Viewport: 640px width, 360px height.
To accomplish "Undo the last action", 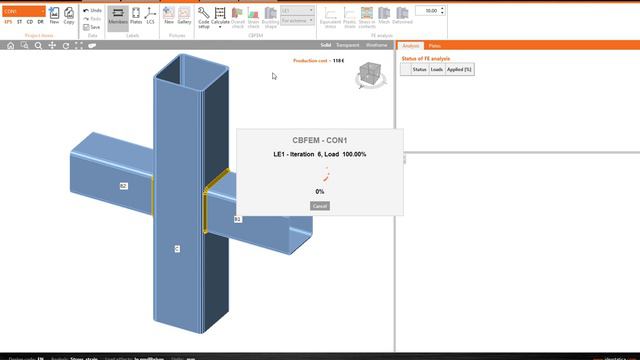I will (x=92, y=10).
